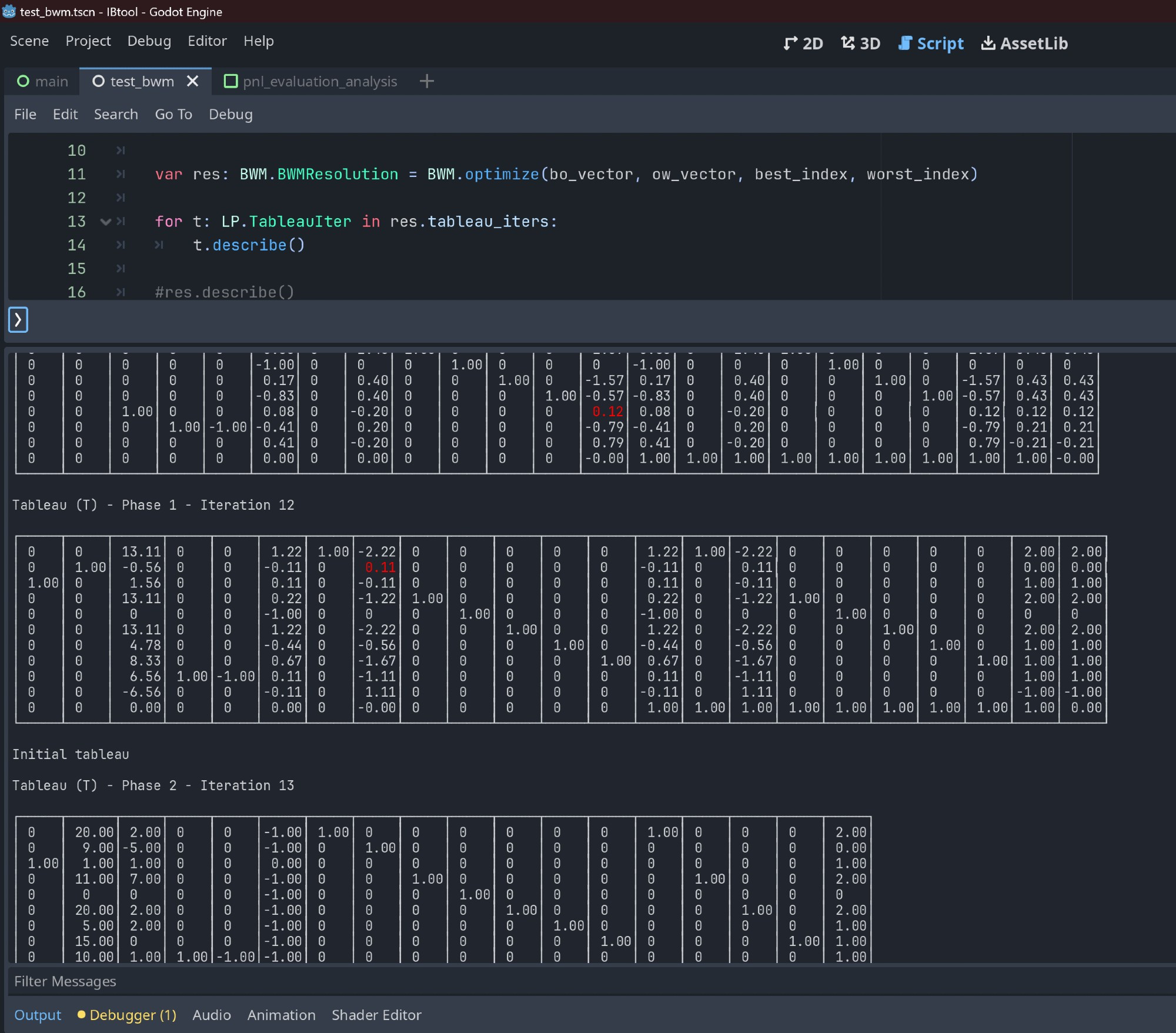
Task: Click 'Tableau (T) - Phase 1 - Iteration 12' text
Action: pyautogui.click(x=153, y=505)
